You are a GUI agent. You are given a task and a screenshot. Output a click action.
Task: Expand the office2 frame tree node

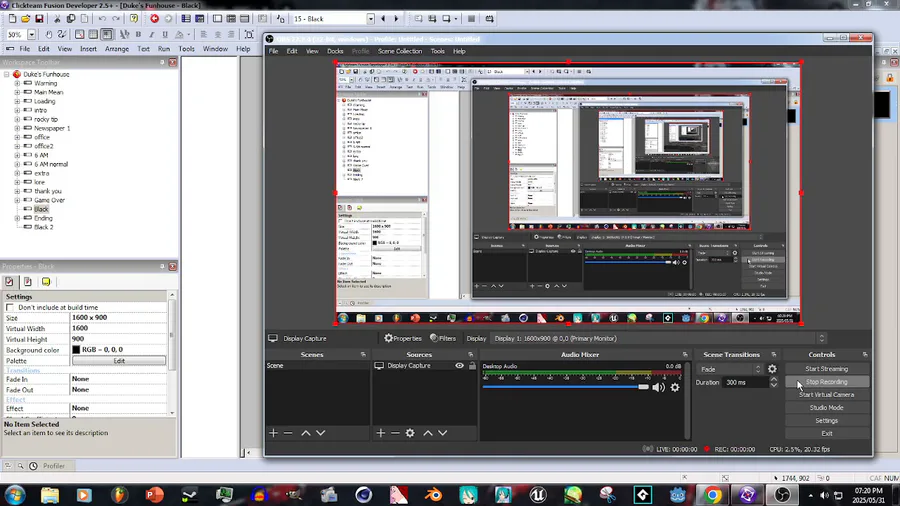(x=17, y=146)
